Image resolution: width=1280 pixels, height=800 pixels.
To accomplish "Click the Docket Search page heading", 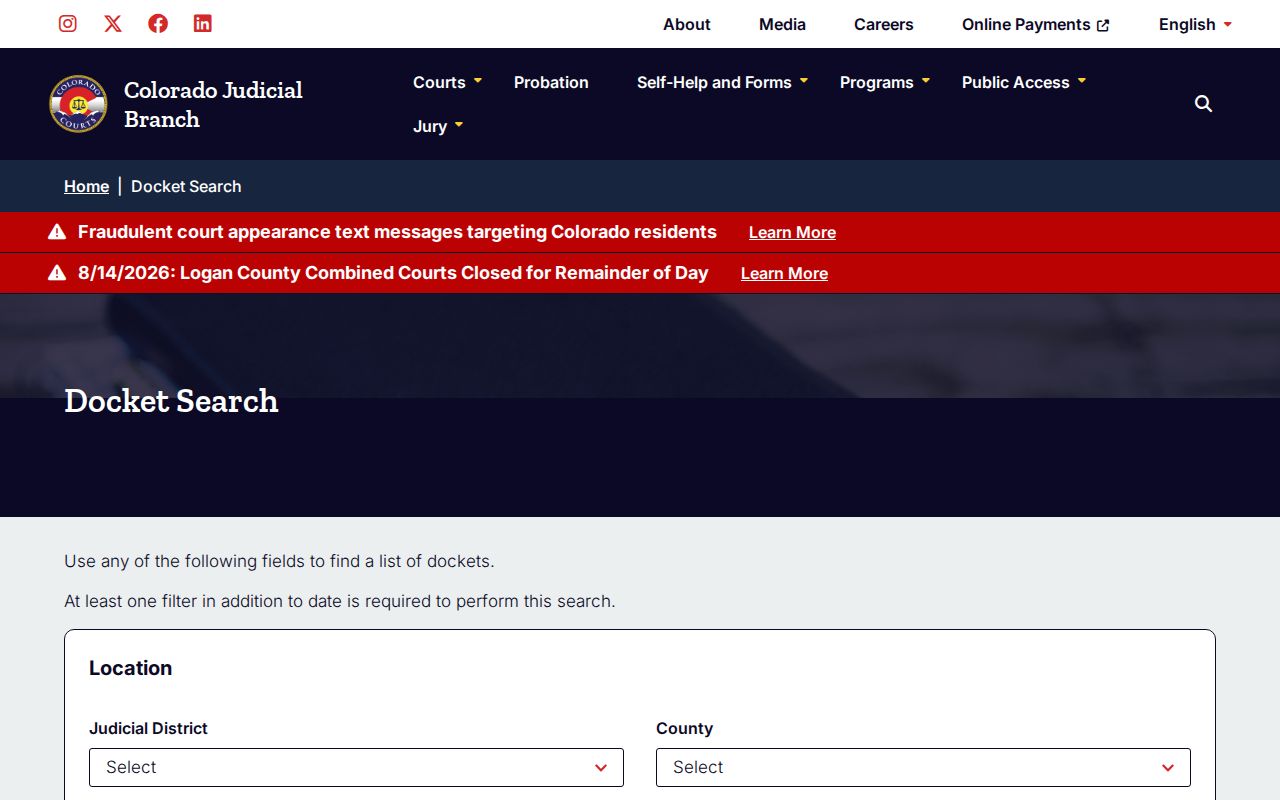I will 171,400.
